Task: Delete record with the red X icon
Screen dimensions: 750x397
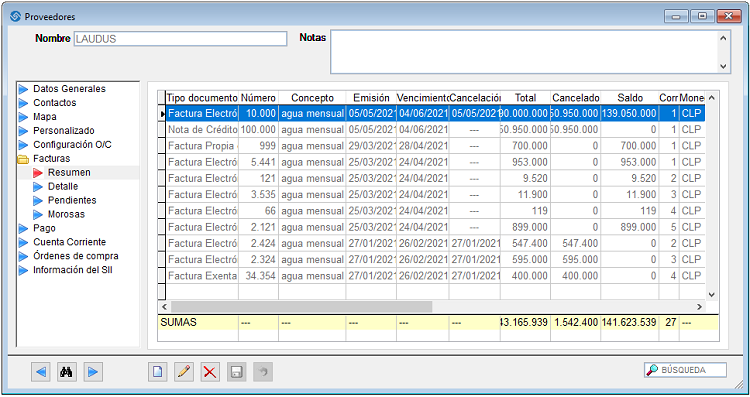Action: (210, 372)
